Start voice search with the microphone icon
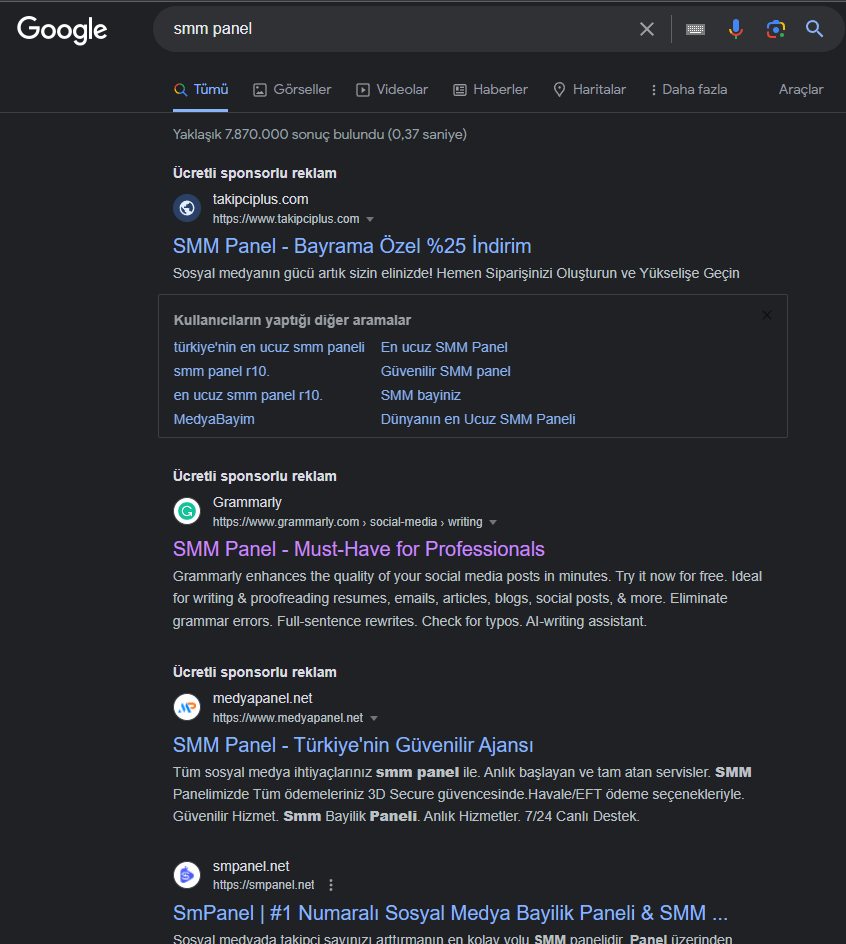This screenshot has height=944, width=846. [735, 29]
